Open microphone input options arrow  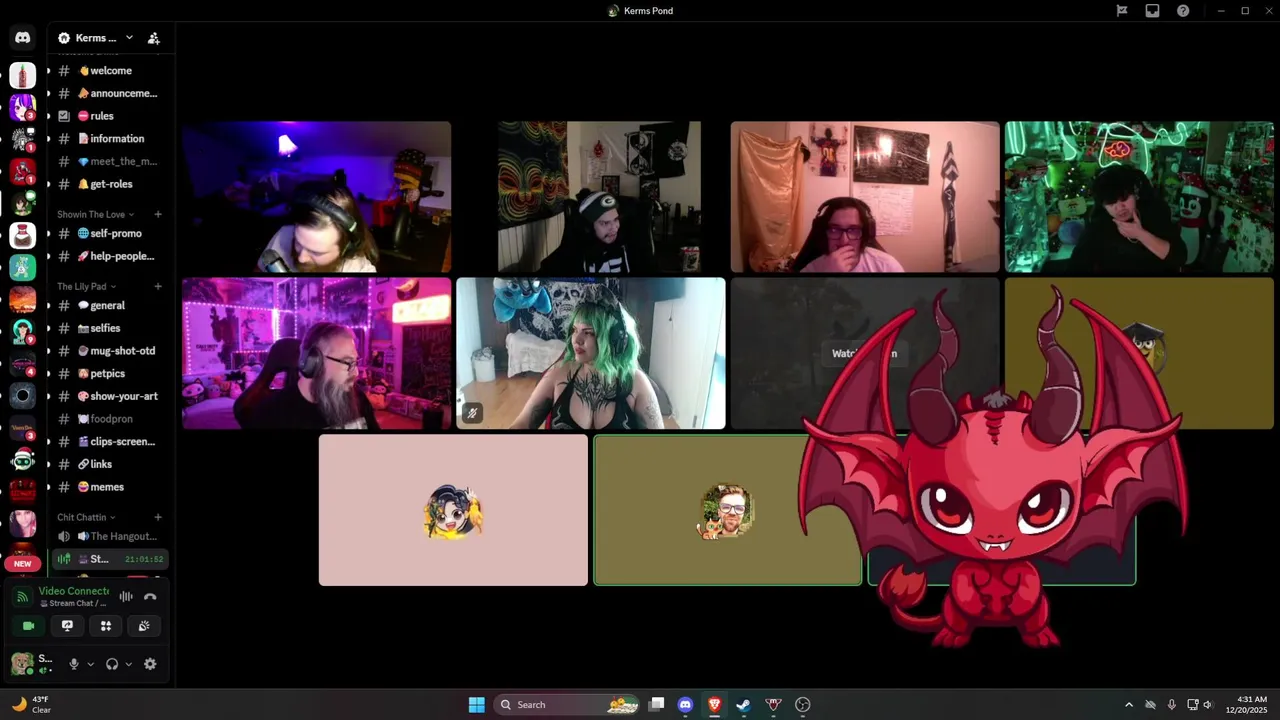click(90, 664)
